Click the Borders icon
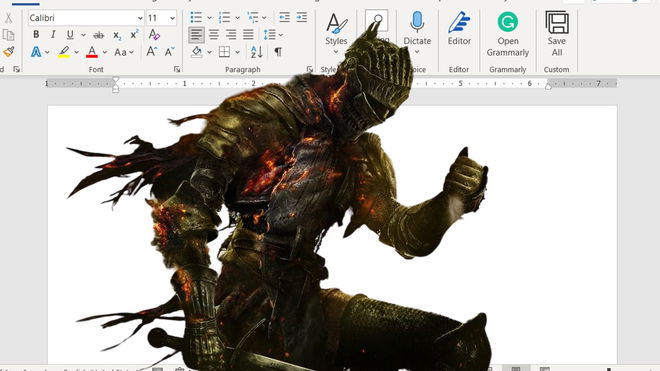 [x=224, y=52]
